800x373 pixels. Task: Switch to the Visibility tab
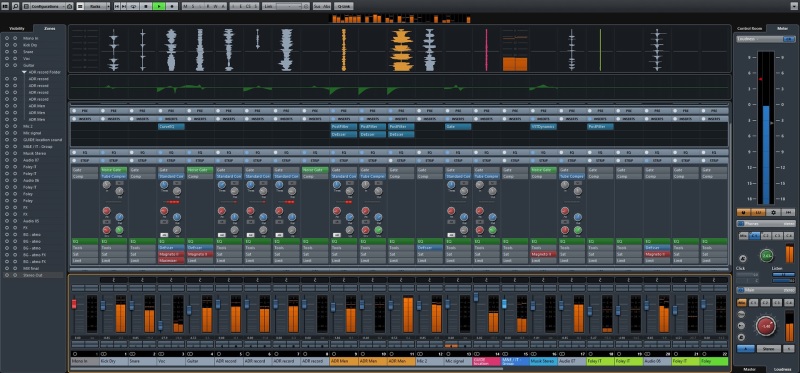point(16,29)
